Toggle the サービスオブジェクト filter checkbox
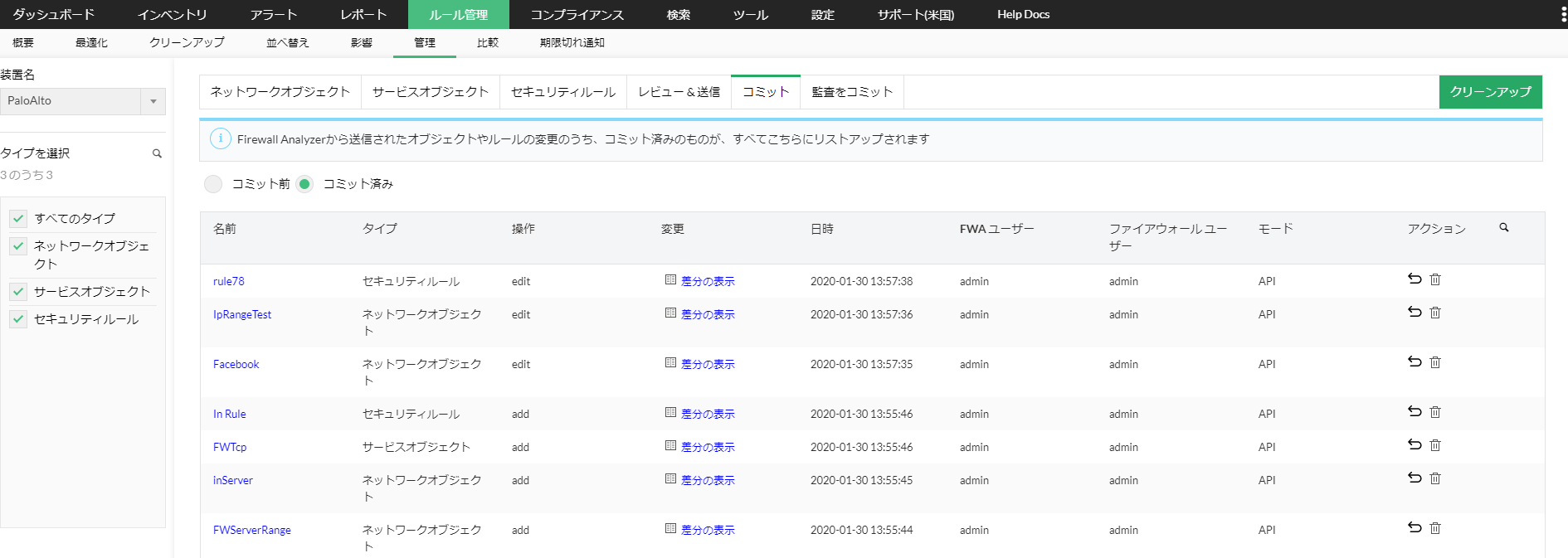 (x=18, y=292)
